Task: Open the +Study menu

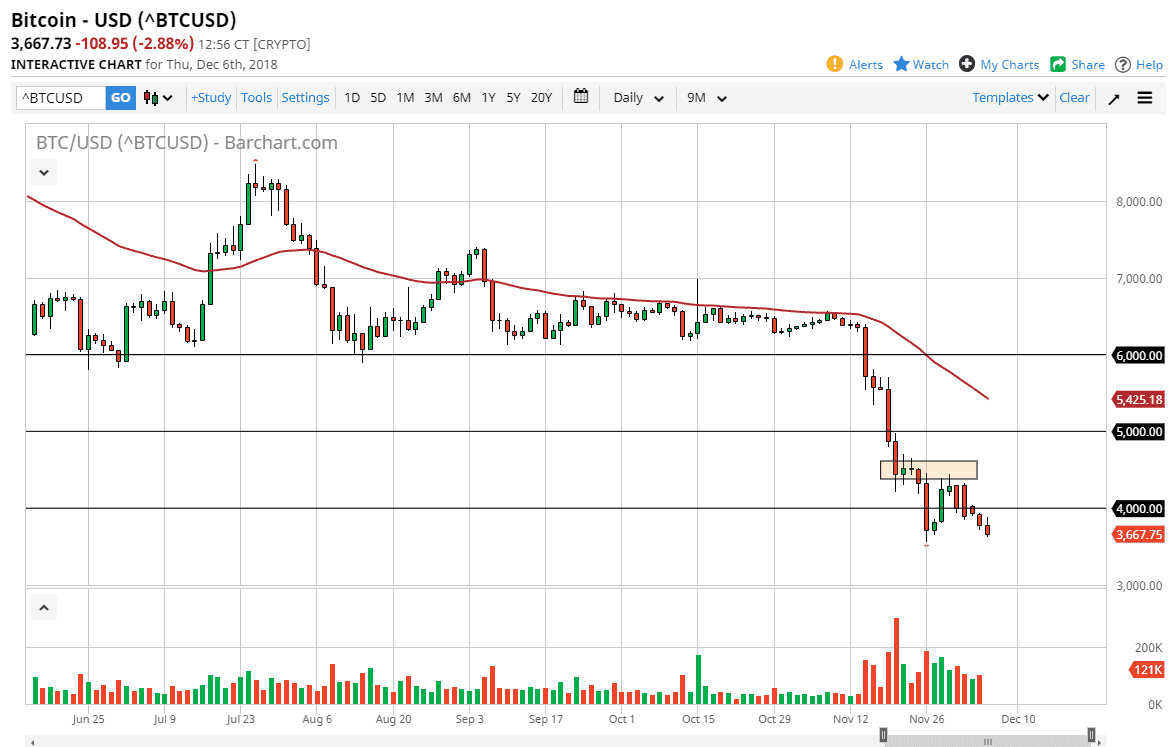Action: click(210, 97)
